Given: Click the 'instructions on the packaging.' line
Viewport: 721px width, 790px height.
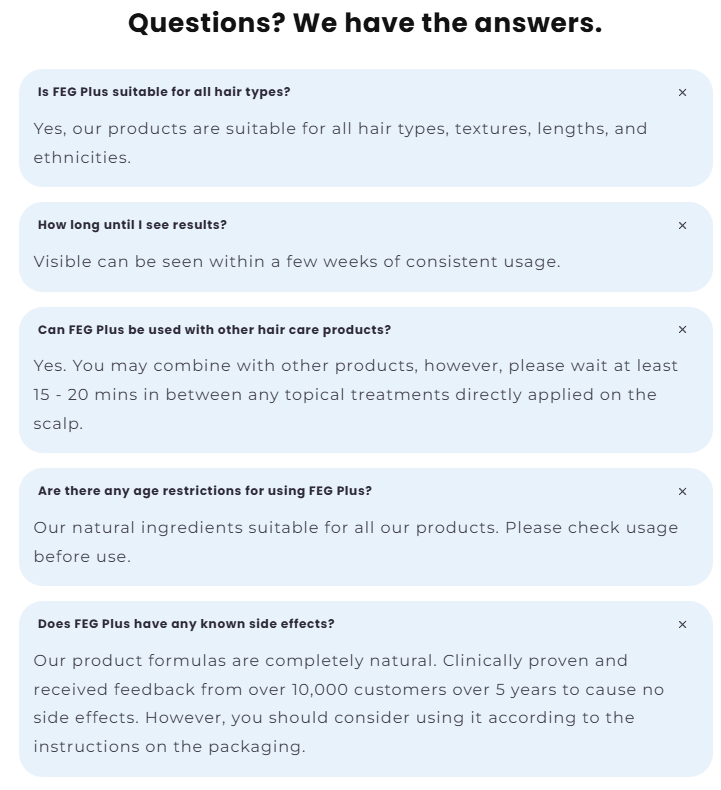Looking at the screenshot, I should coord(169,746).
